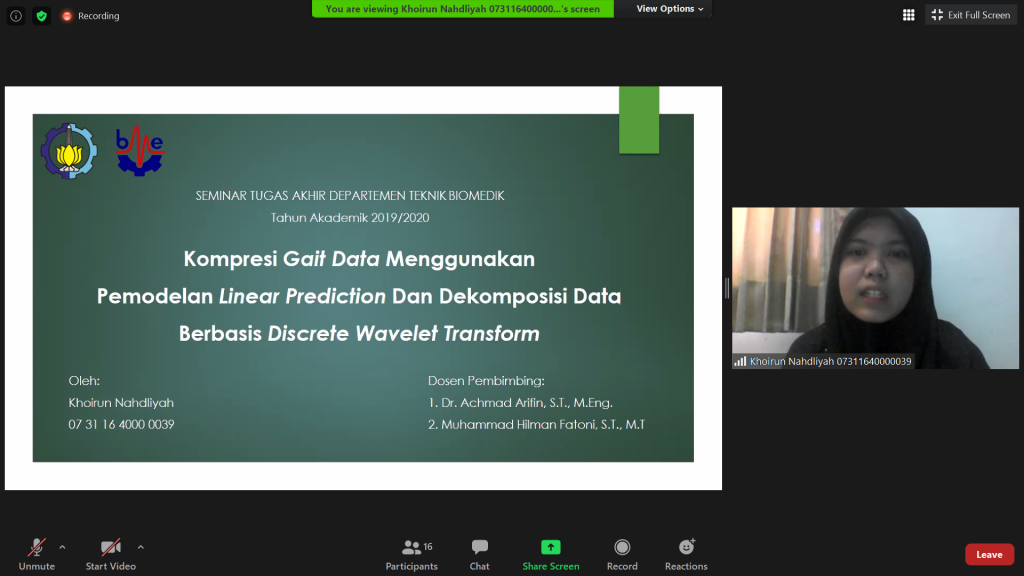Select Khoirun Nahdliyah's video thumbnail
This screenshot has height=576, width=1024.
point(875,288)
